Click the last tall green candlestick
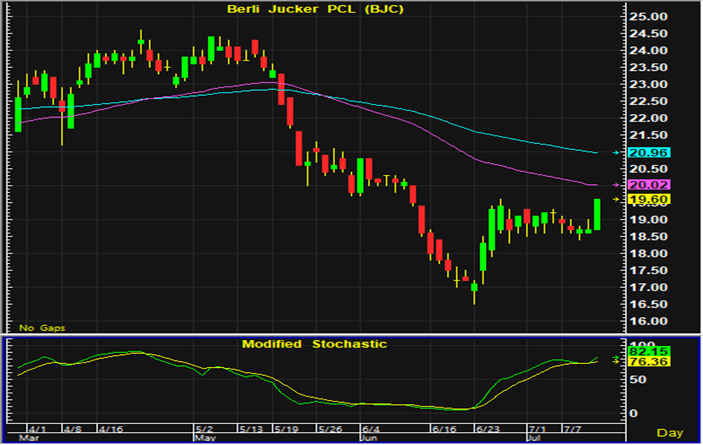This screenshot has width=703, height=445. point(597,215)
